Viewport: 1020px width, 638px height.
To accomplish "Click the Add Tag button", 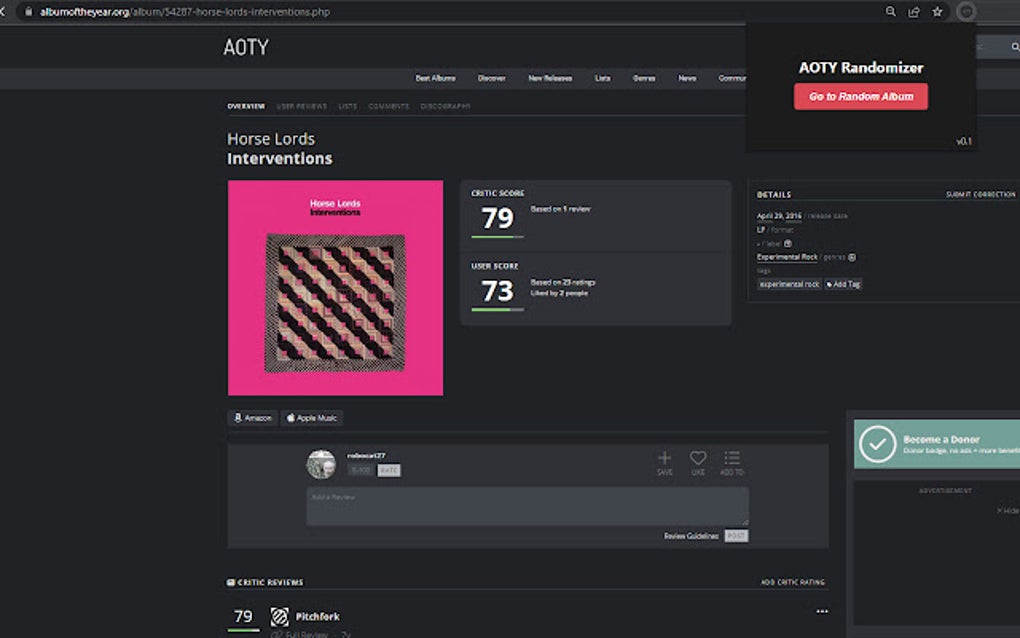I will 843,284.
